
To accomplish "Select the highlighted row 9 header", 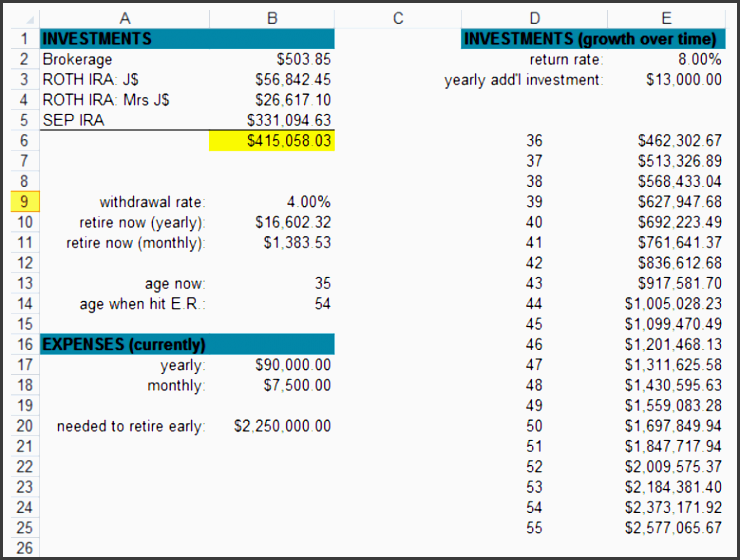I will click(21, 202).
